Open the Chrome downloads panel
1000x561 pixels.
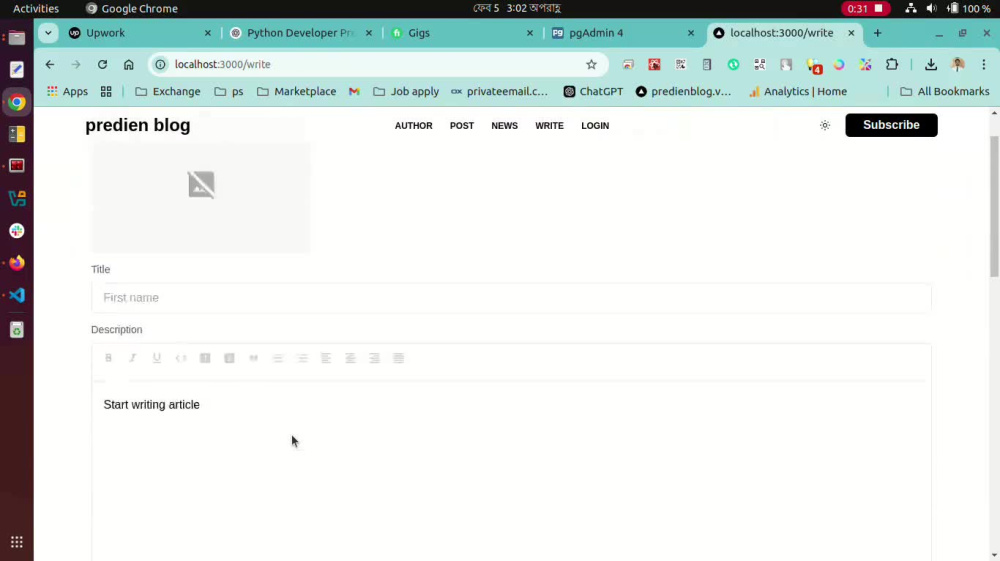pyautogui.click(x=931, y=64)
